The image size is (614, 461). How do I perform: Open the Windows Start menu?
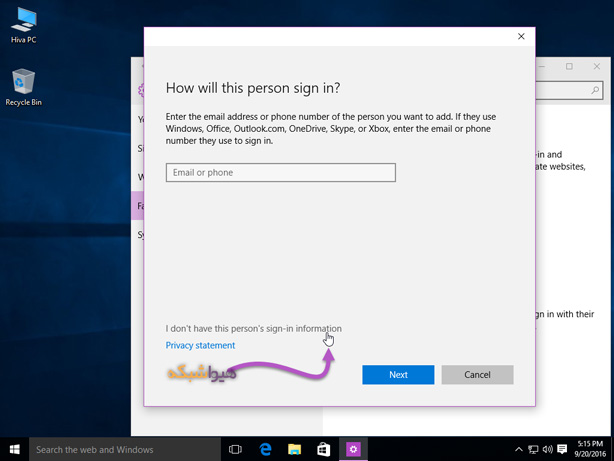pos(14,449)
